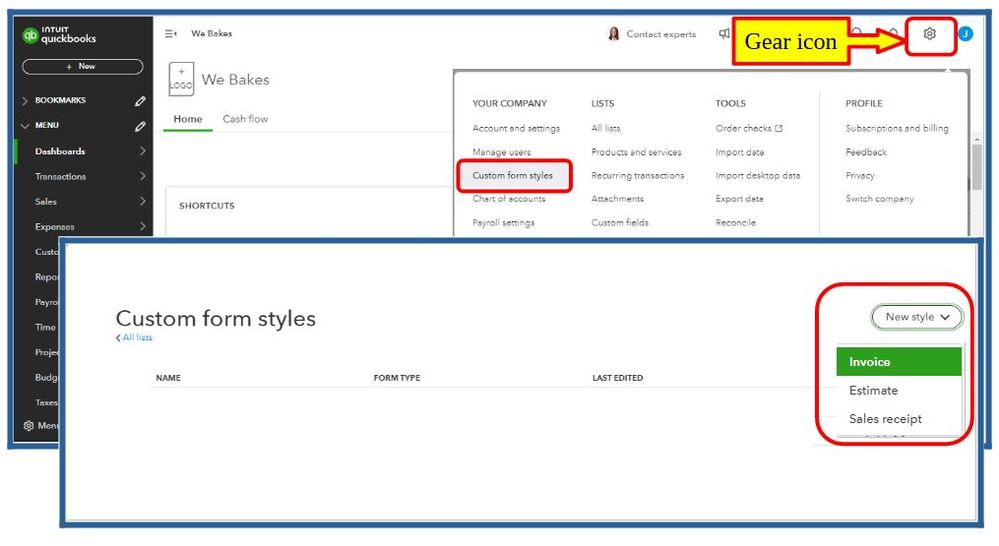Open Products and services

tap(636, 152)
